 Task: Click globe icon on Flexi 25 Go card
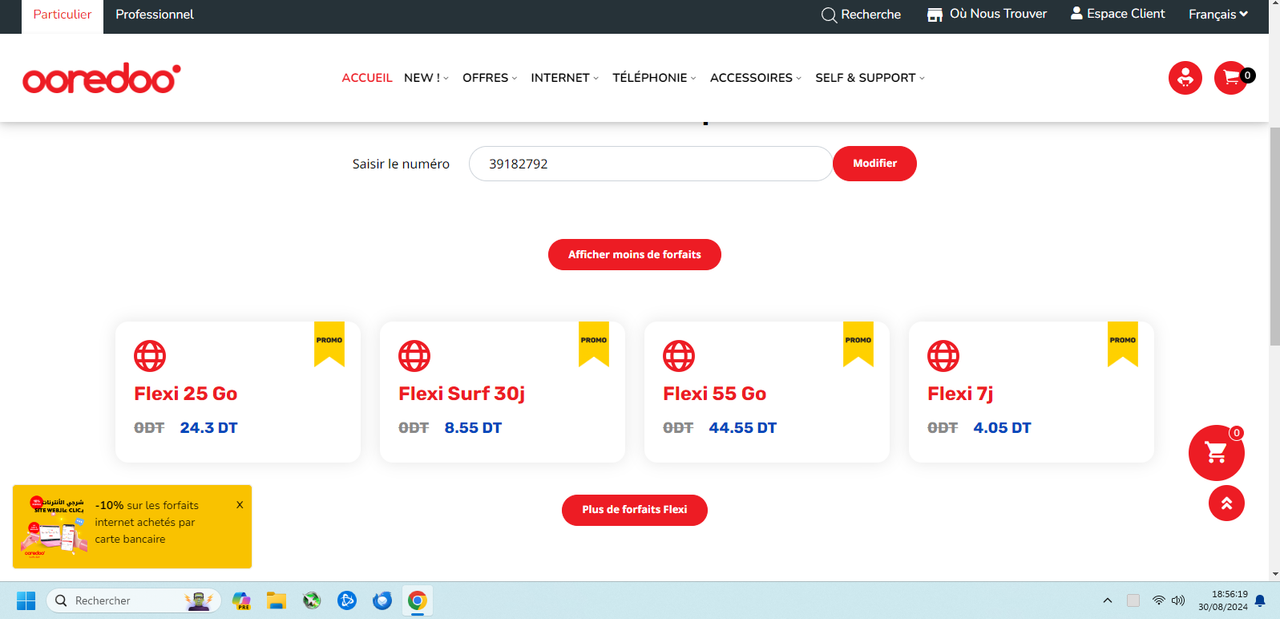click(x=150, y=356)
